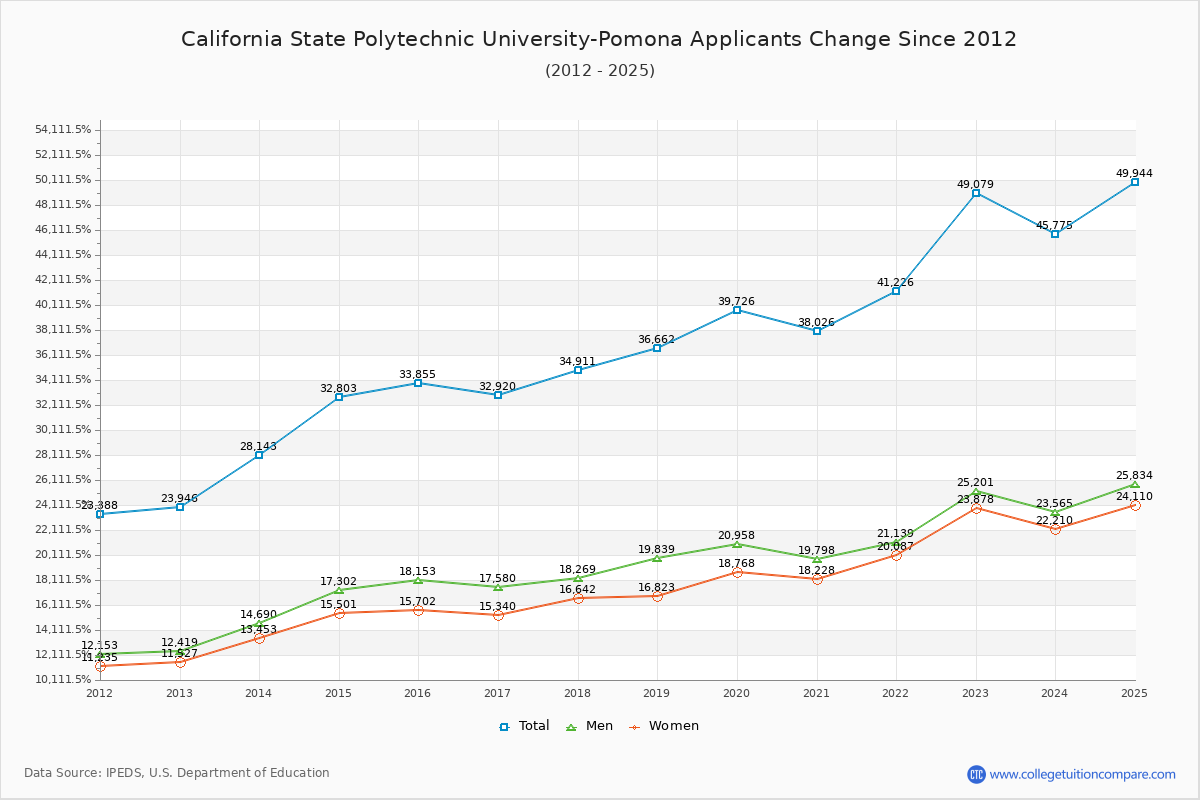This screenshot has height=800, width=1200.
Task: Click the 54,111.5% y-axis label
Action: [63, 130]
